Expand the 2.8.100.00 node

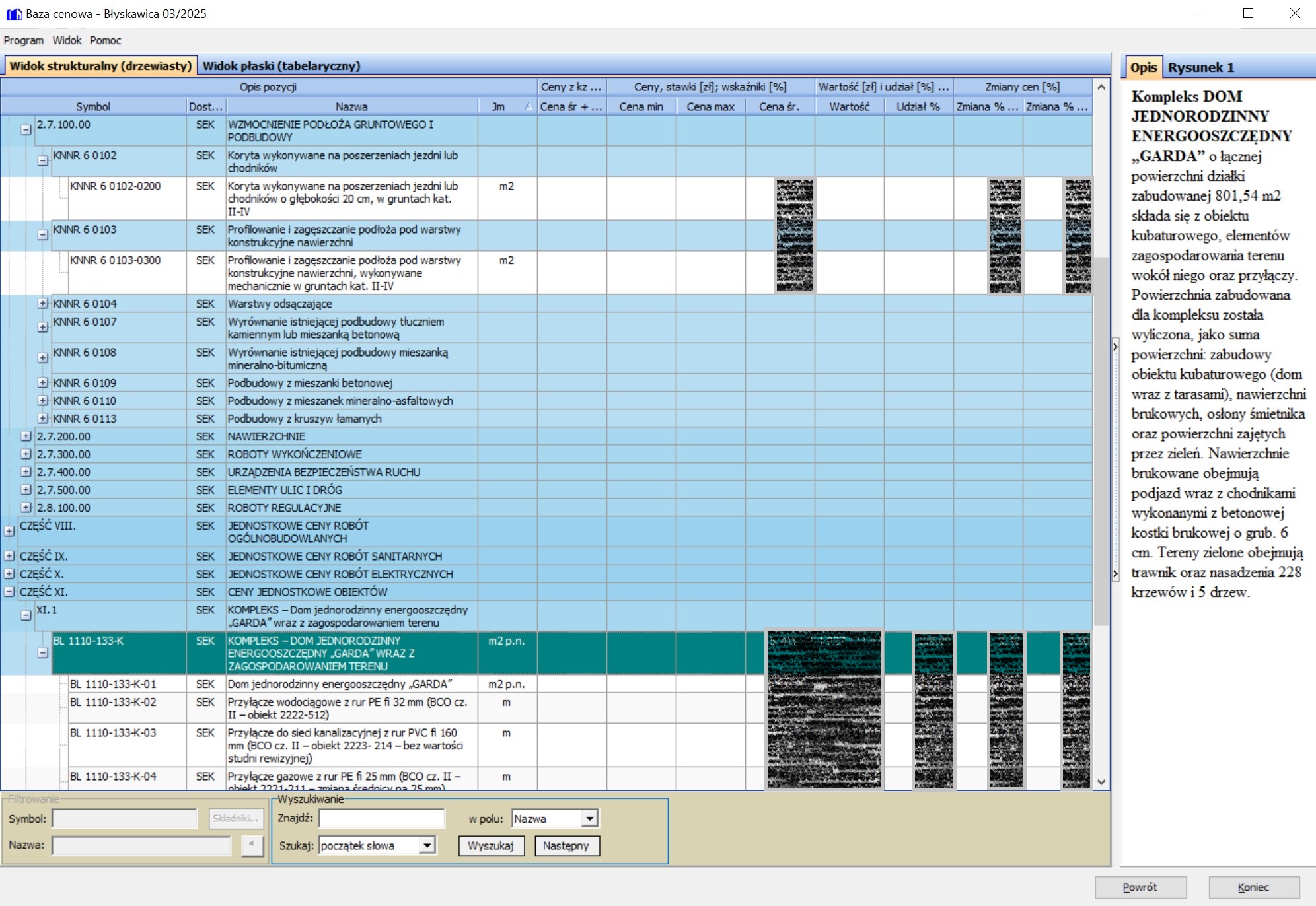pyautogui.click(x=26, y=508)
